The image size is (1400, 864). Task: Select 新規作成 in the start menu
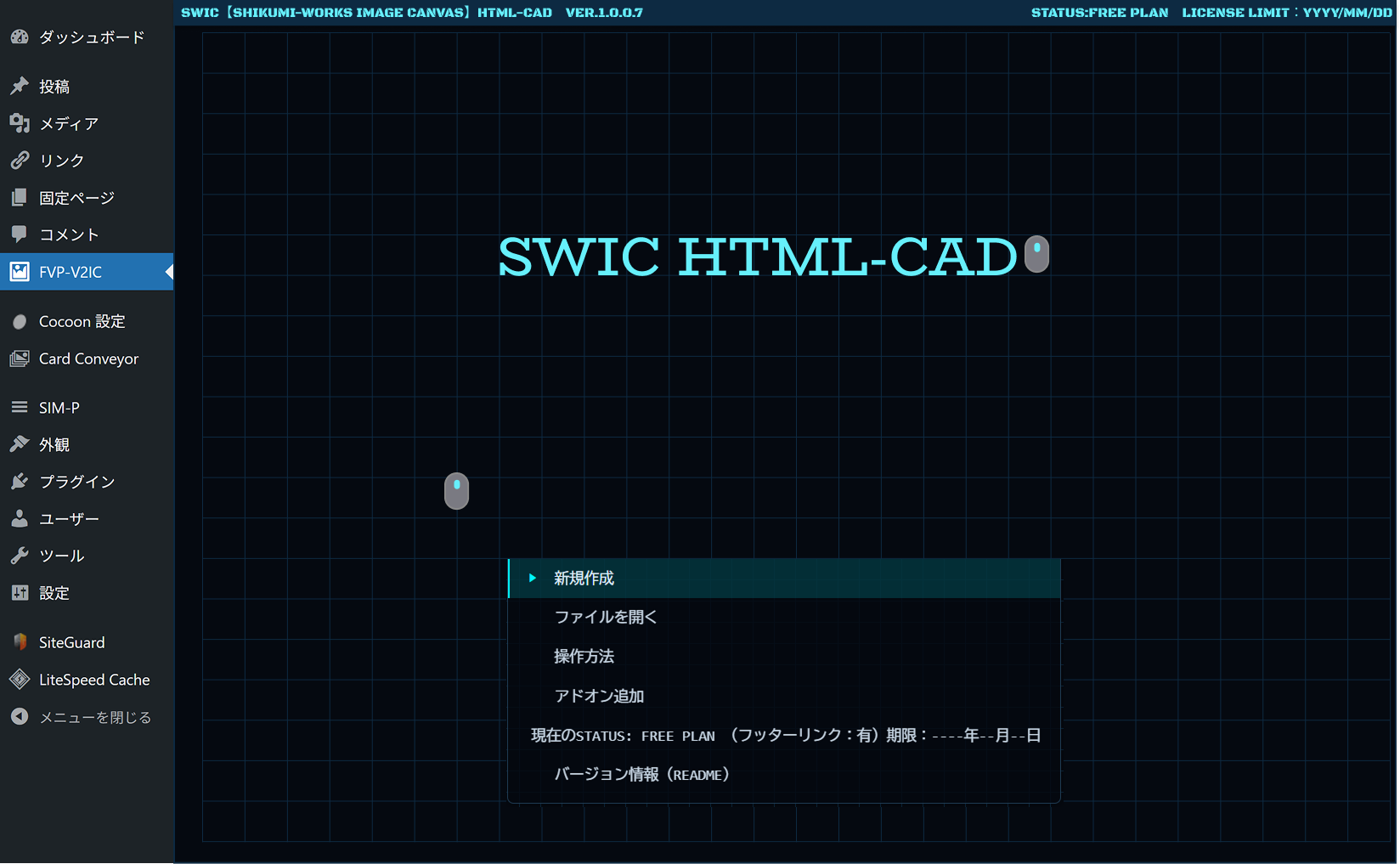point(584,579)
